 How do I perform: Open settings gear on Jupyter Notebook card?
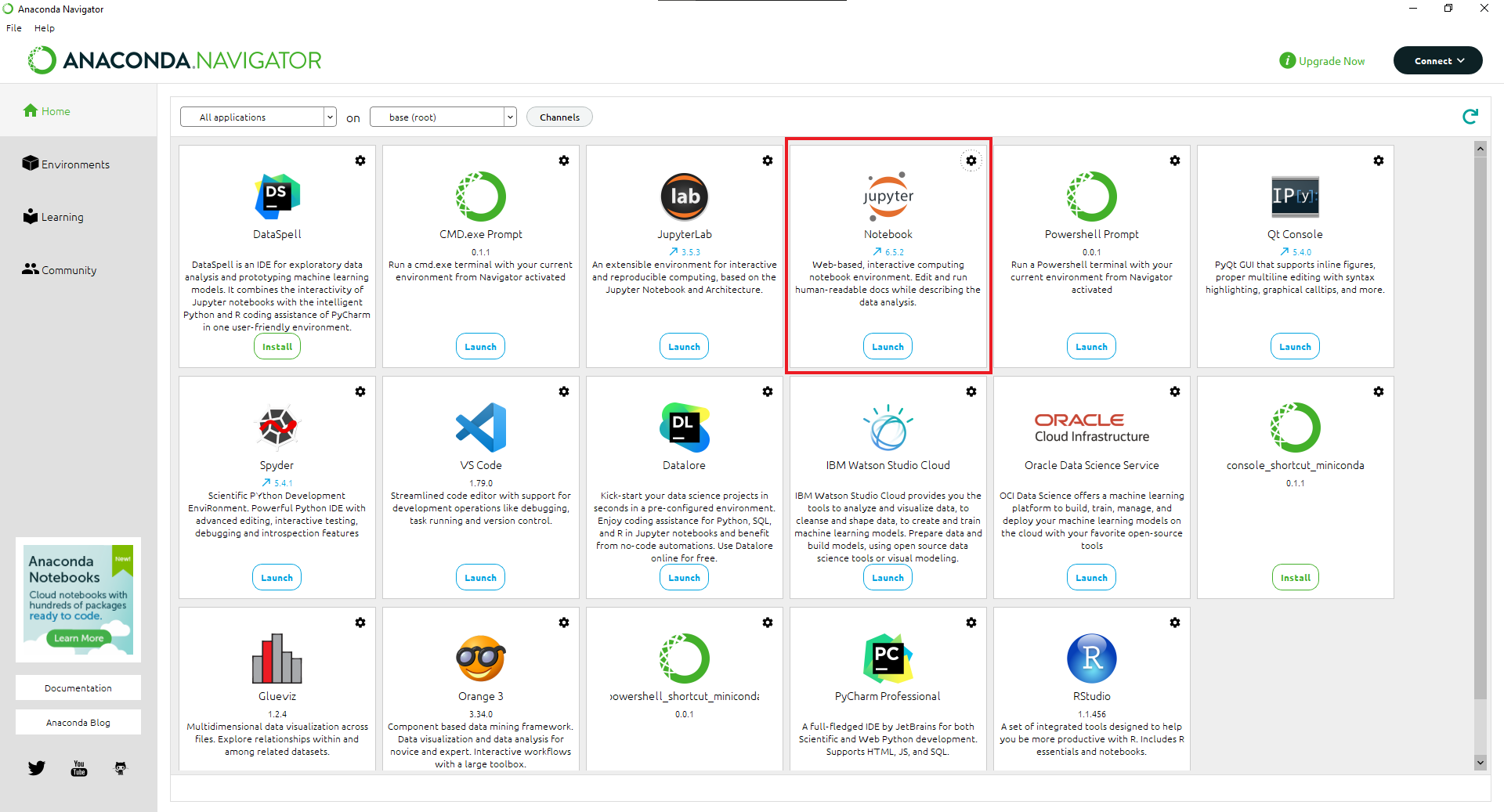(971, 161)
